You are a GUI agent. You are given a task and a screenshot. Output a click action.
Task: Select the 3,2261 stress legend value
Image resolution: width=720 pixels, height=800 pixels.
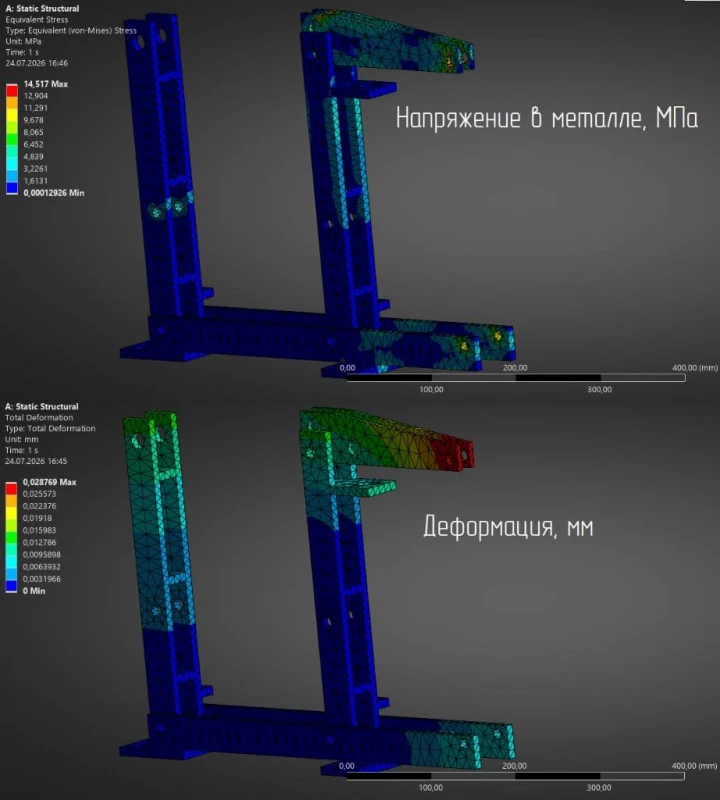pos(35,168)
